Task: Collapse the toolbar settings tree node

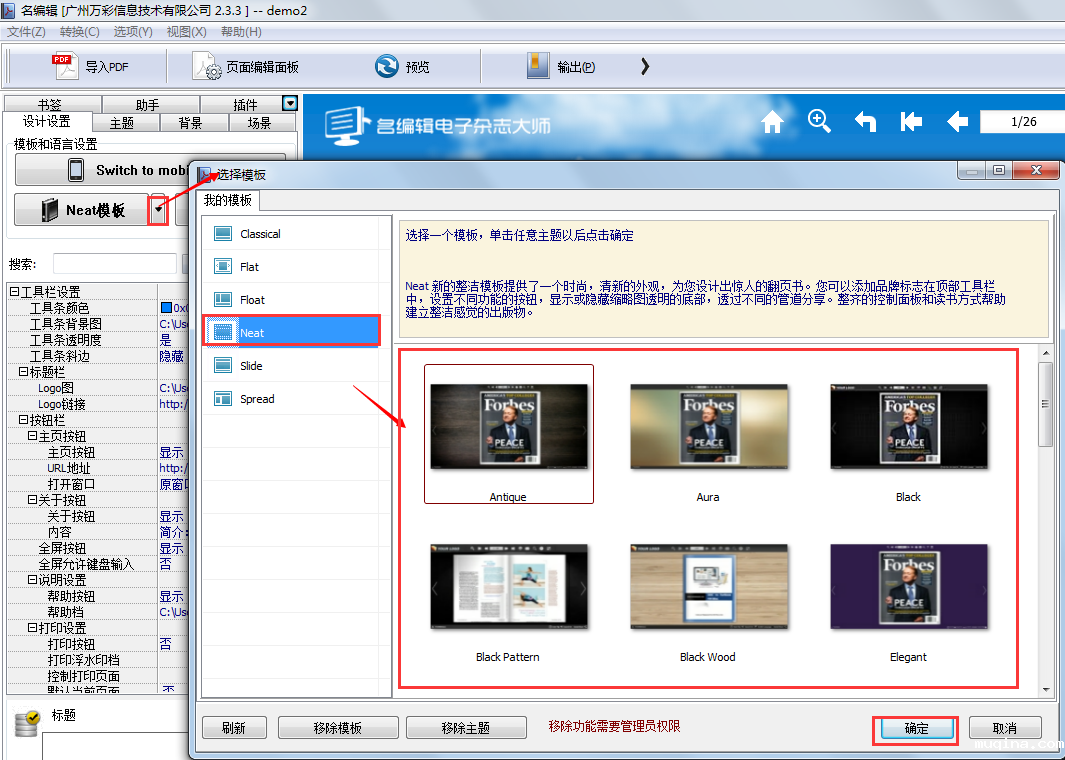Action: [14, 292]
